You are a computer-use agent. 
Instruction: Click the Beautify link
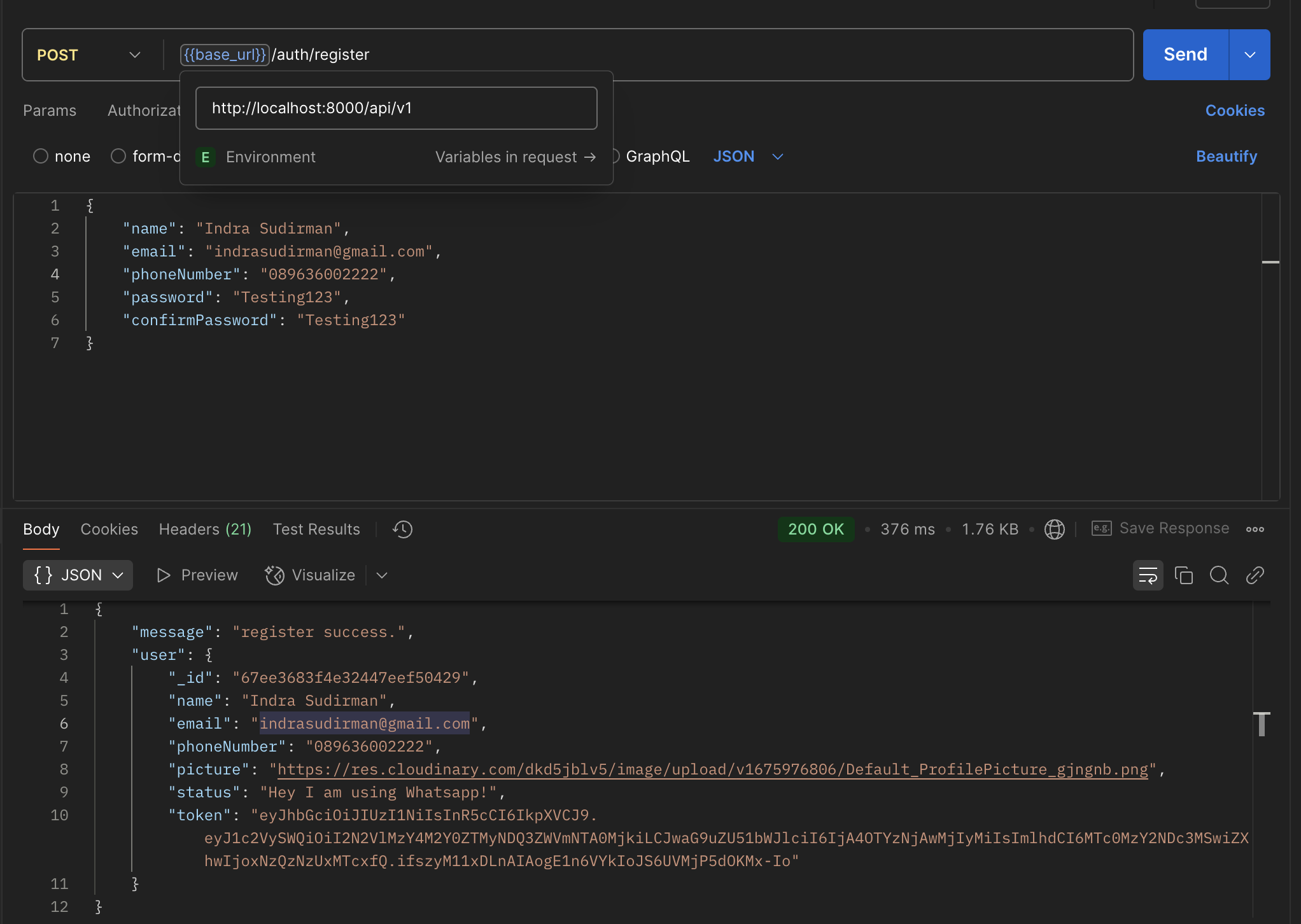pos(1226,156)
